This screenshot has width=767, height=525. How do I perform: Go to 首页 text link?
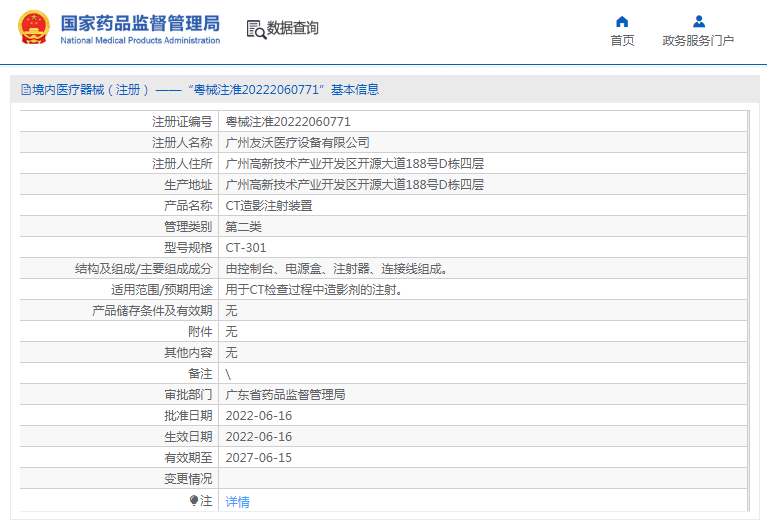click(x=622, y=41)
